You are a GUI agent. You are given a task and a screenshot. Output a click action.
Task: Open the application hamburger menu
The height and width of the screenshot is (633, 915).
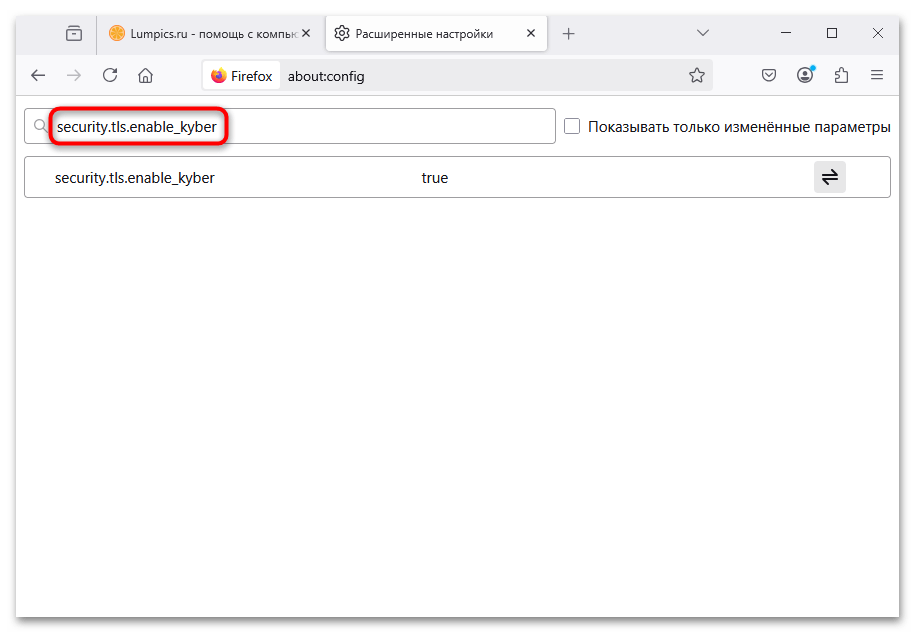tap(877, 75)
